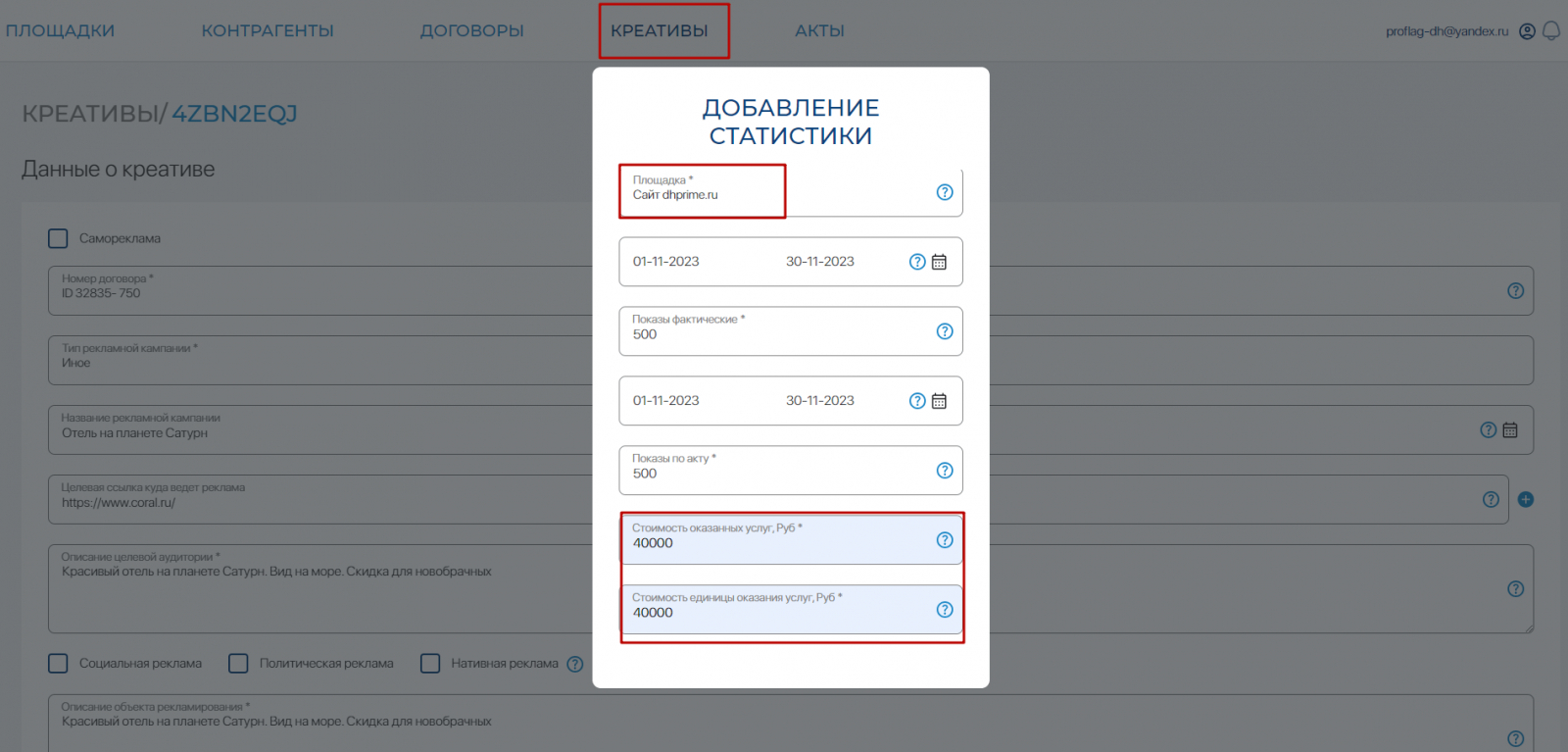Click the Стоимость оказанных услуг field

point(791,540)
